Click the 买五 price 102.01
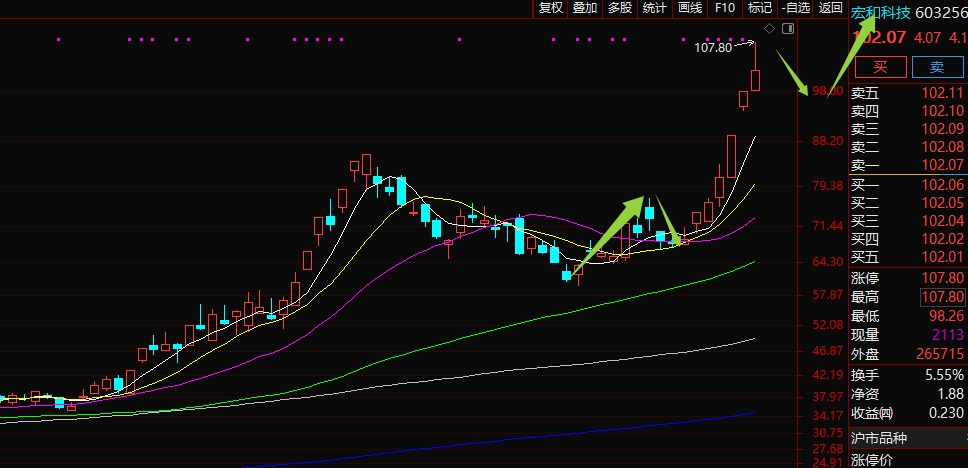The width and height of the screenshot is (968, 468). point(942,257)
